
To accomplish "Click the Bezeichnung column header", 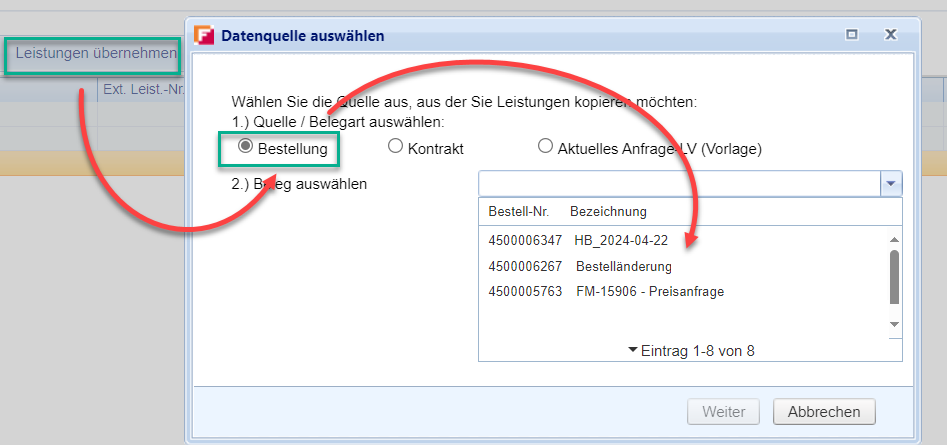I will [608, 211].
